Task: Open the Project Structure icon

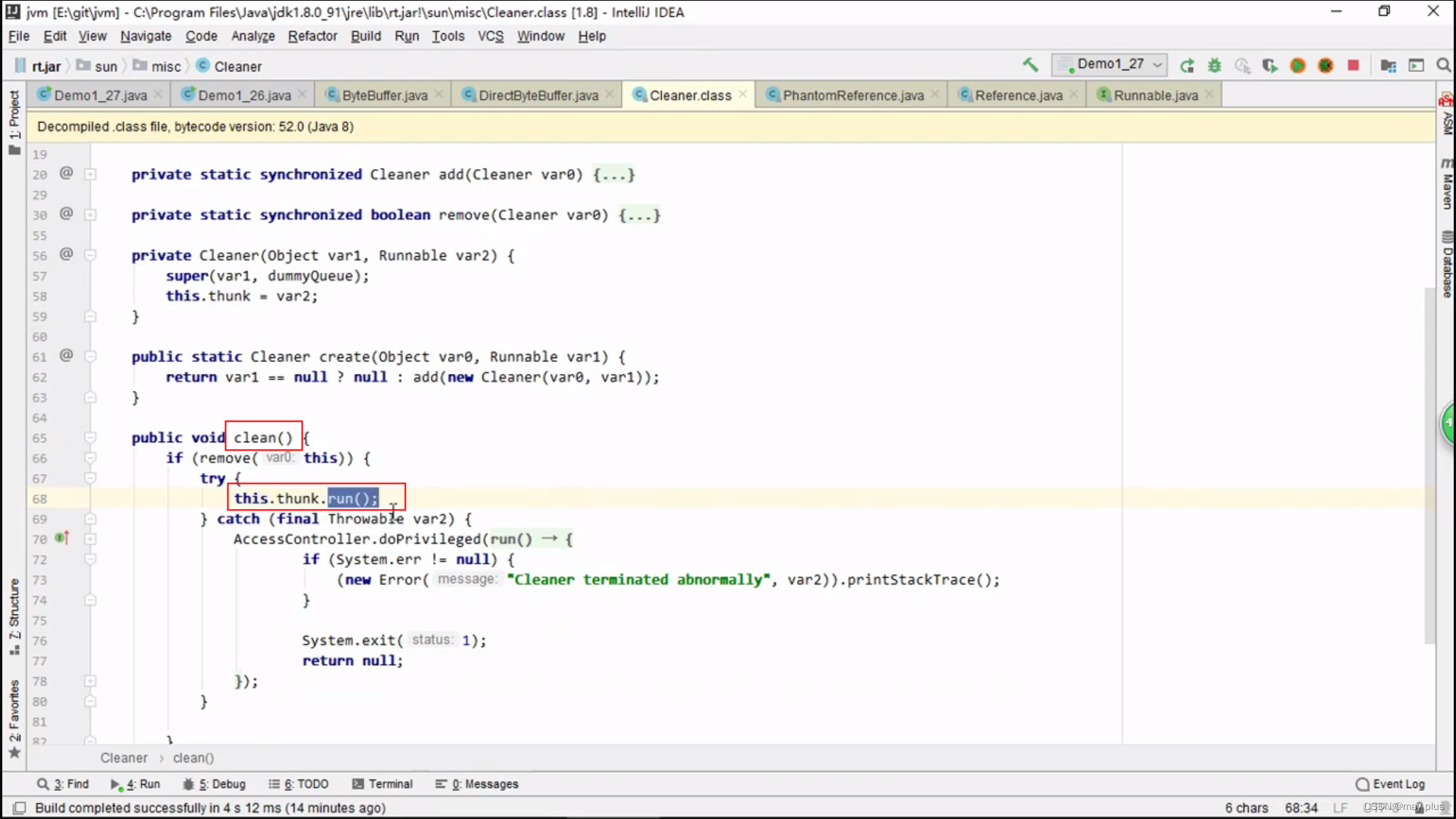Action: pyautogui.click(x=1389, y=66)
